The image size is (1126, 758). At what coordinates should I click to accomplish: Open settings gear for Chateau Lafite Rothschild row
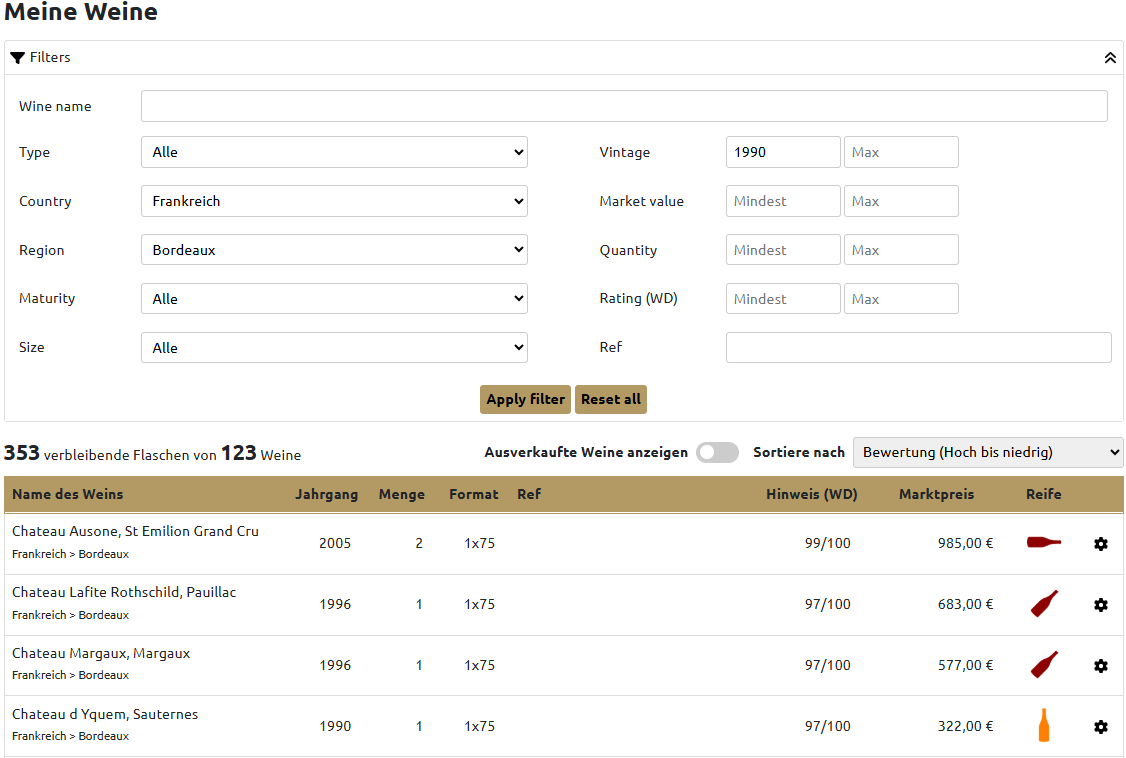point(1100,605)
